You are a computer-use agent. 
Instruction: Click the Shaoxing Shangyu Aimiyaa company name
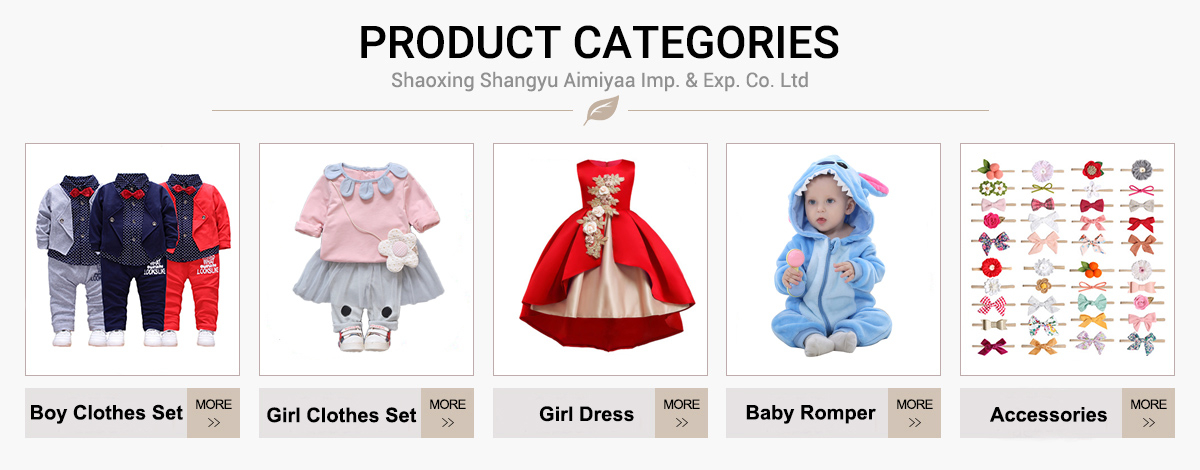(599, 80)
